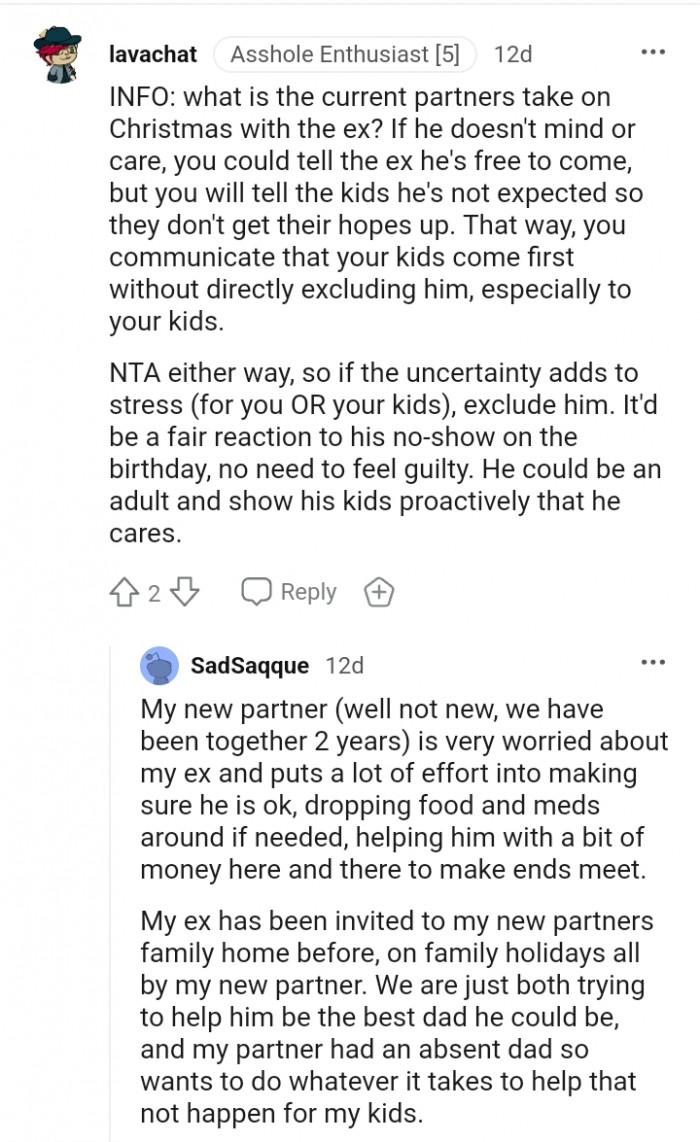The height and width of the screenshot is (1142, 700).
Task: Click the Asshole Enthusiast [5] flair
Action: pyautogui.click(x=345, y=54)
